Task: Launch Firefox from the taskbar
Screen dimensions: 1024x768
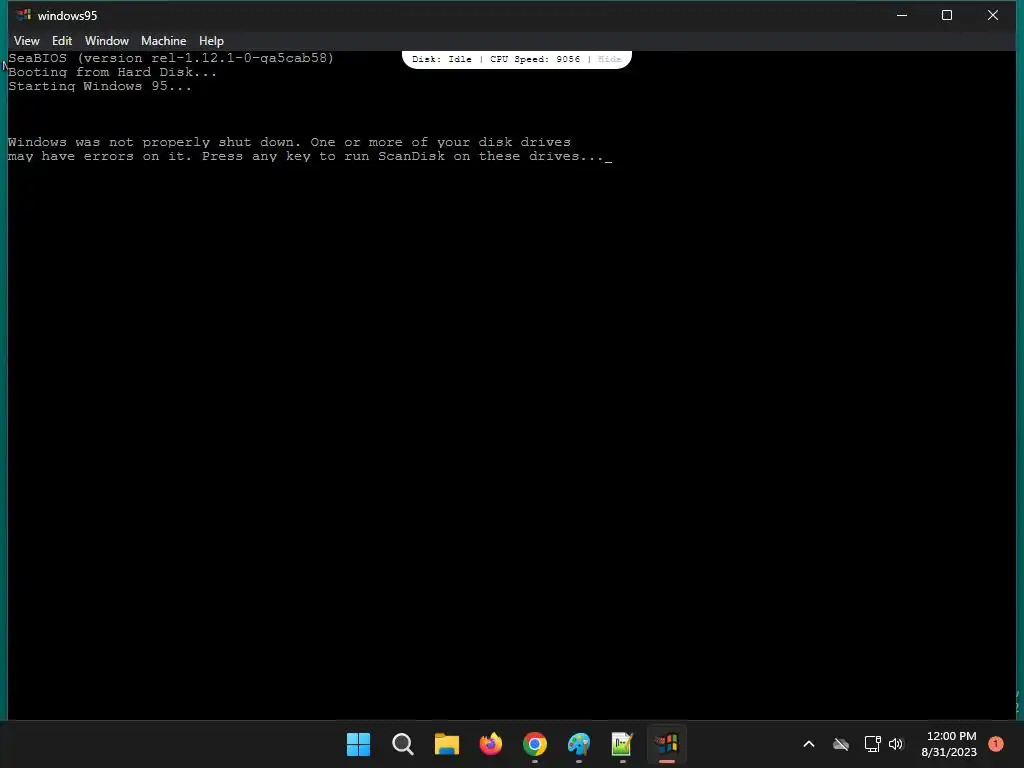Action: point(490,744)
